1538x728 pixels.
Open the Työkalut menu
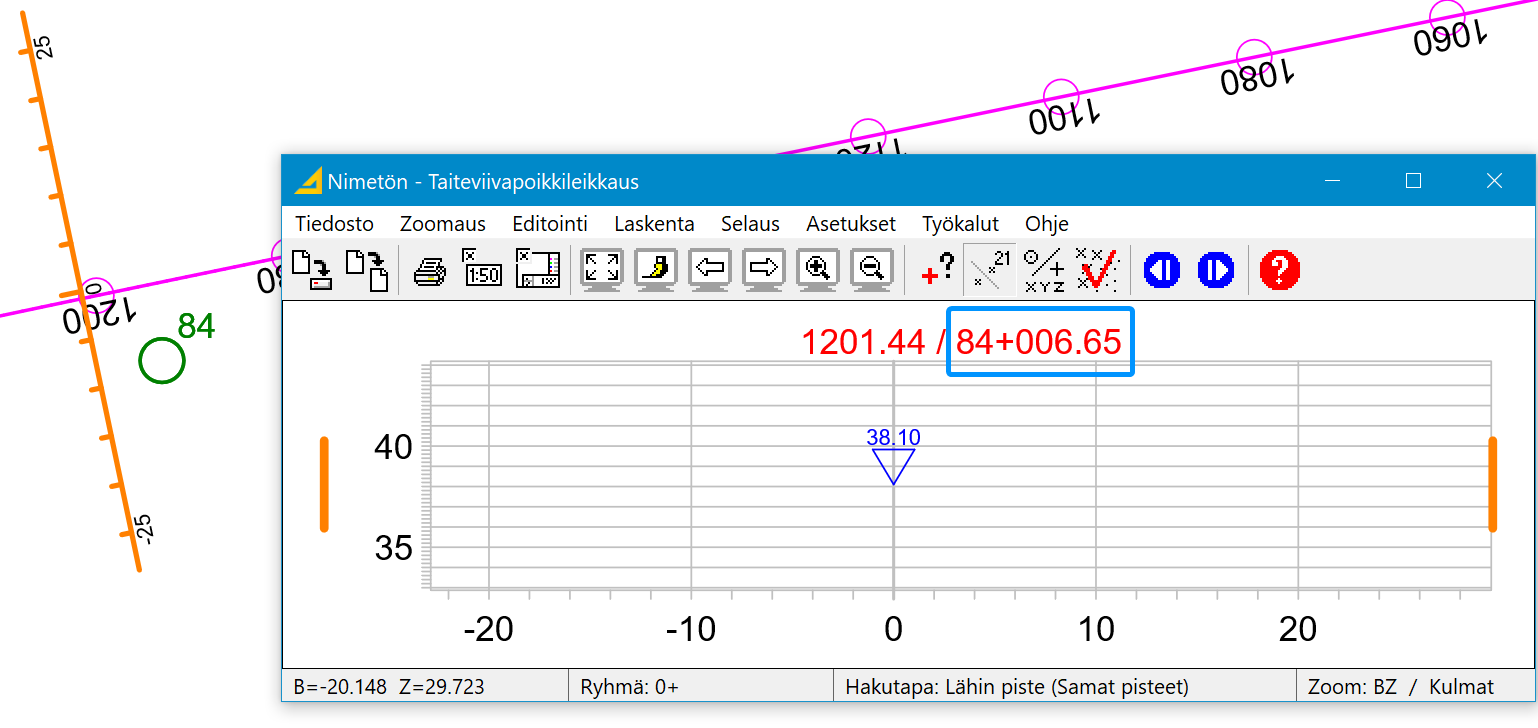[x=960, y=224]
